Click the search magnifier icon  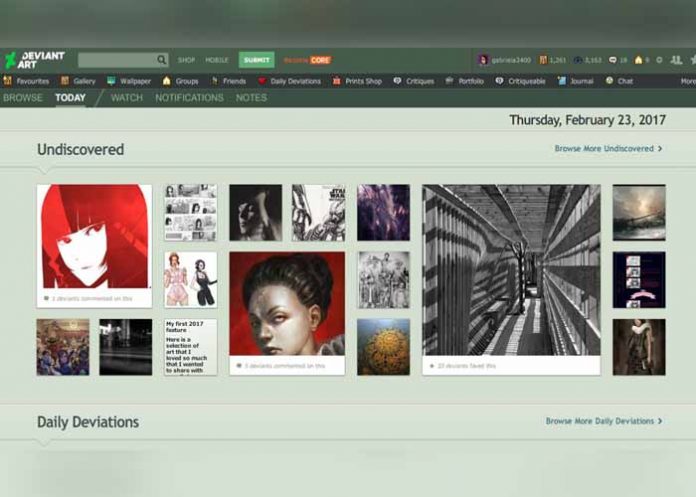click(161, 60)
